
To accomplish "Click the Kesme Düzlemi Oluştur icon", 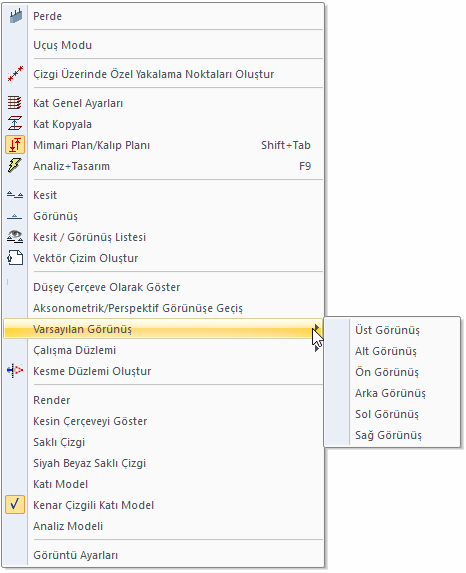I will (x=15, y=371).
